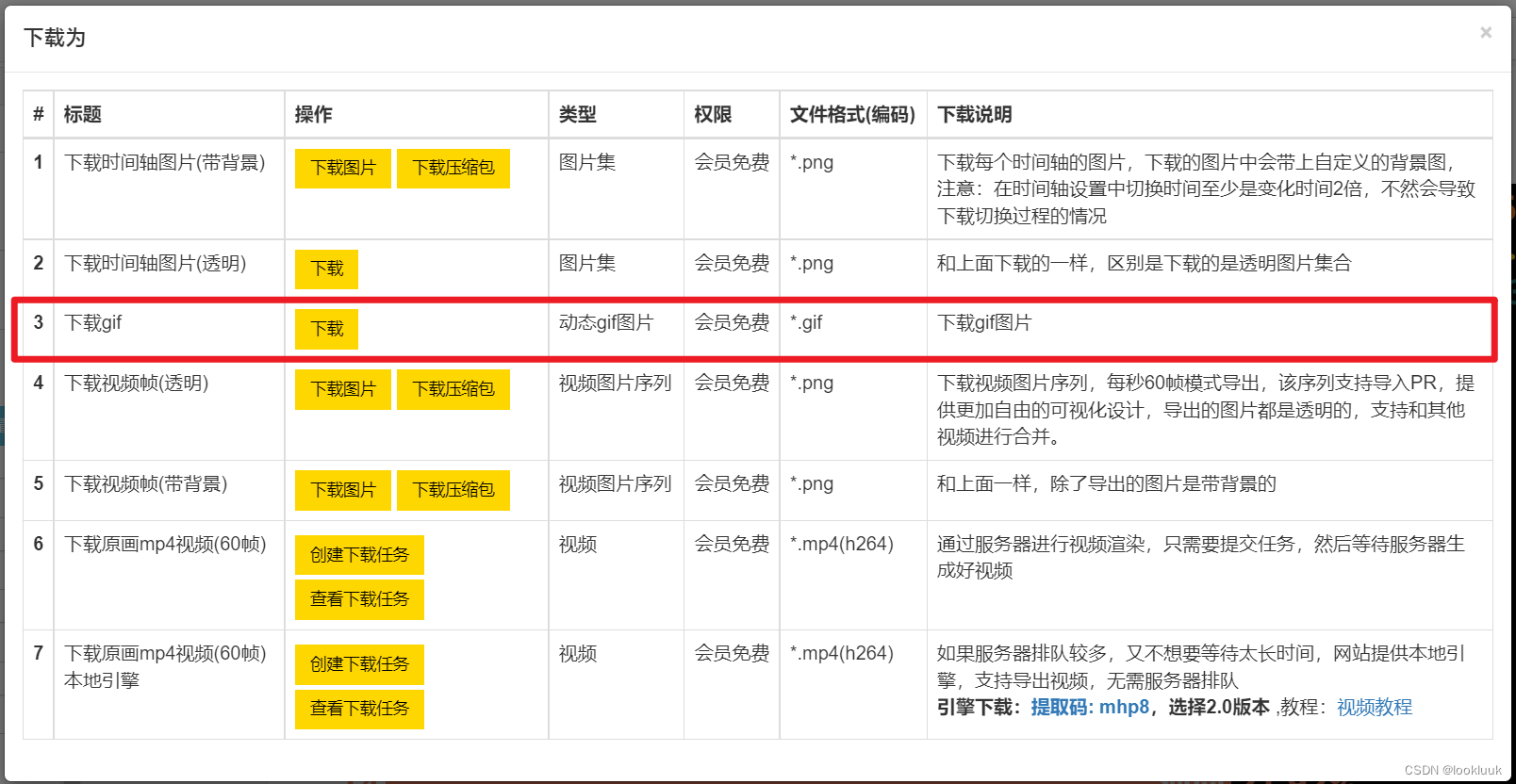
Task: Click 下载压缩包 for 下载视频帧(带背景)
Action: coord(453,490)
